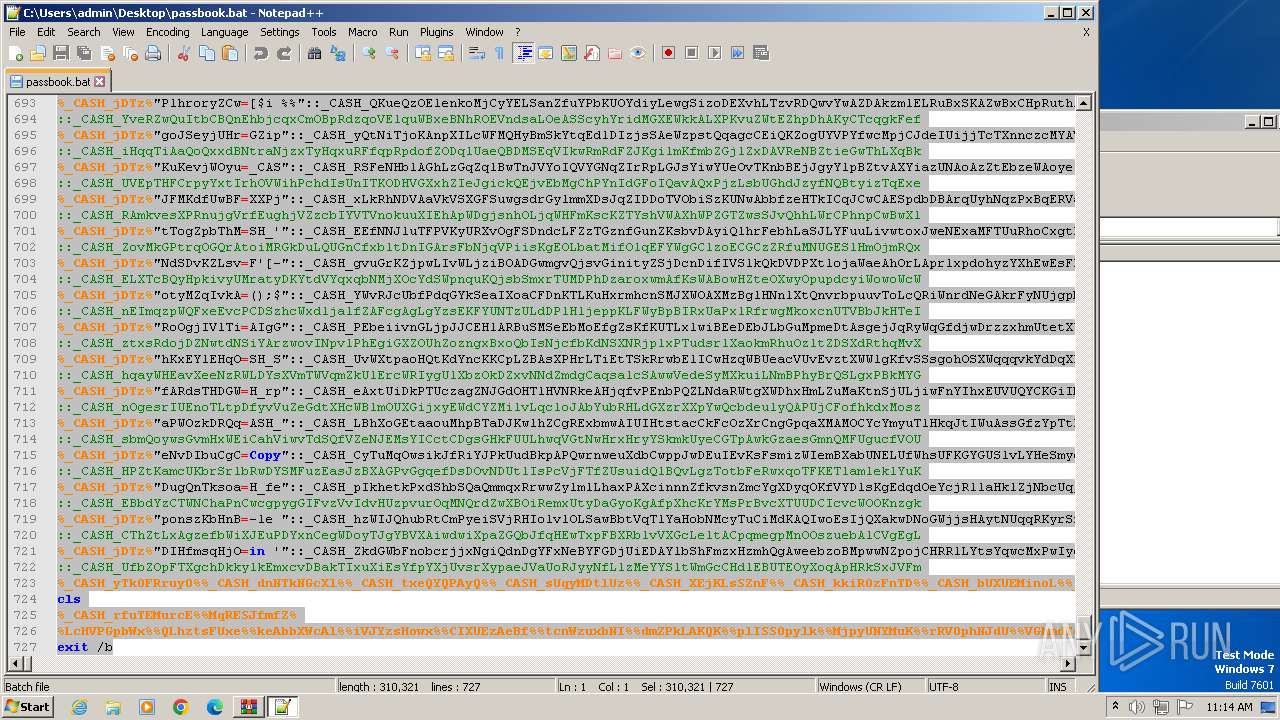Open the Windows Start menu
This screenshot has height=720, width=1280.
click(x=28, y=707)
